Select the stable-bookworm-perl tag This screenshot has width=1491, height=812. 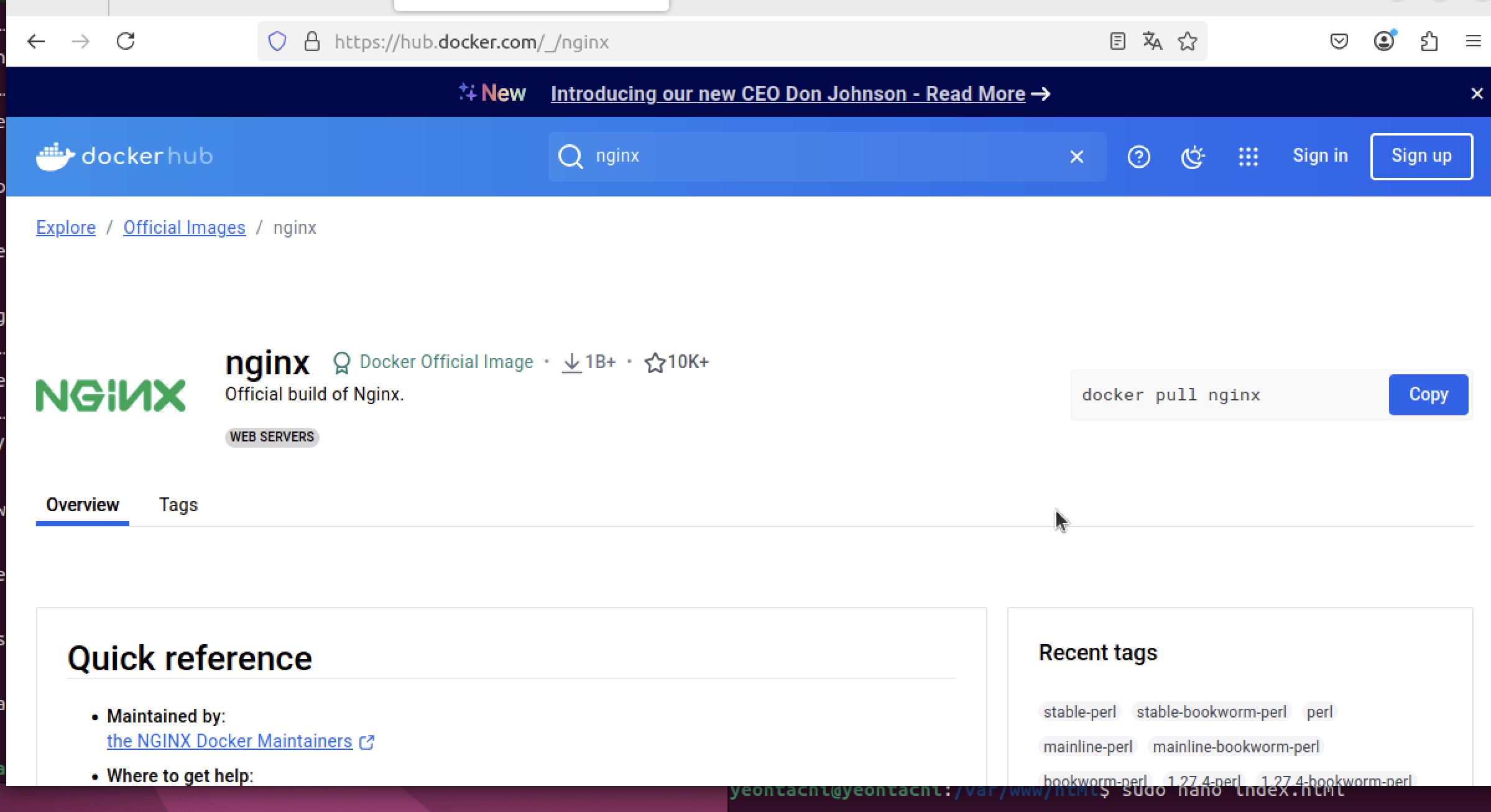1211,712
